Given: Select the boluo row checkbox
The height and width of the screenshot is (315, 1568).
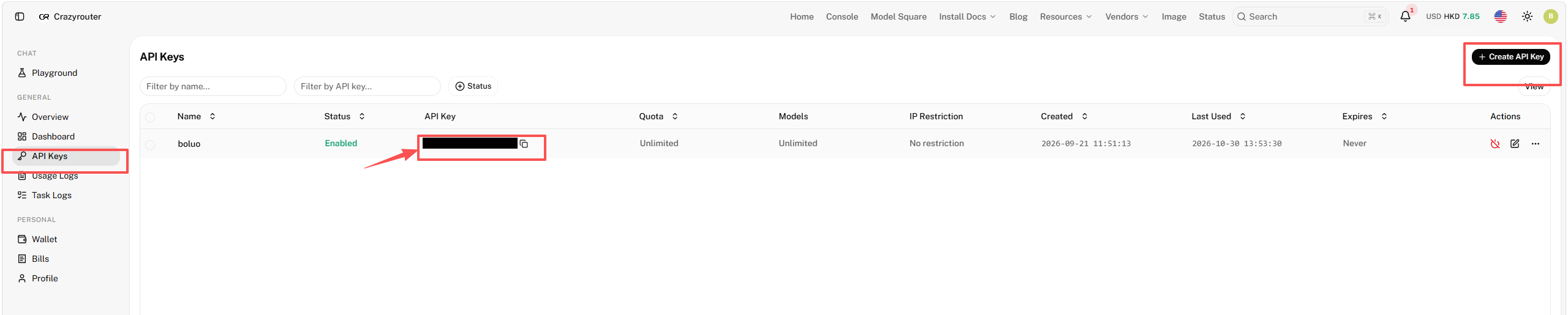Looking at the screenshot, I should point(150,144).
